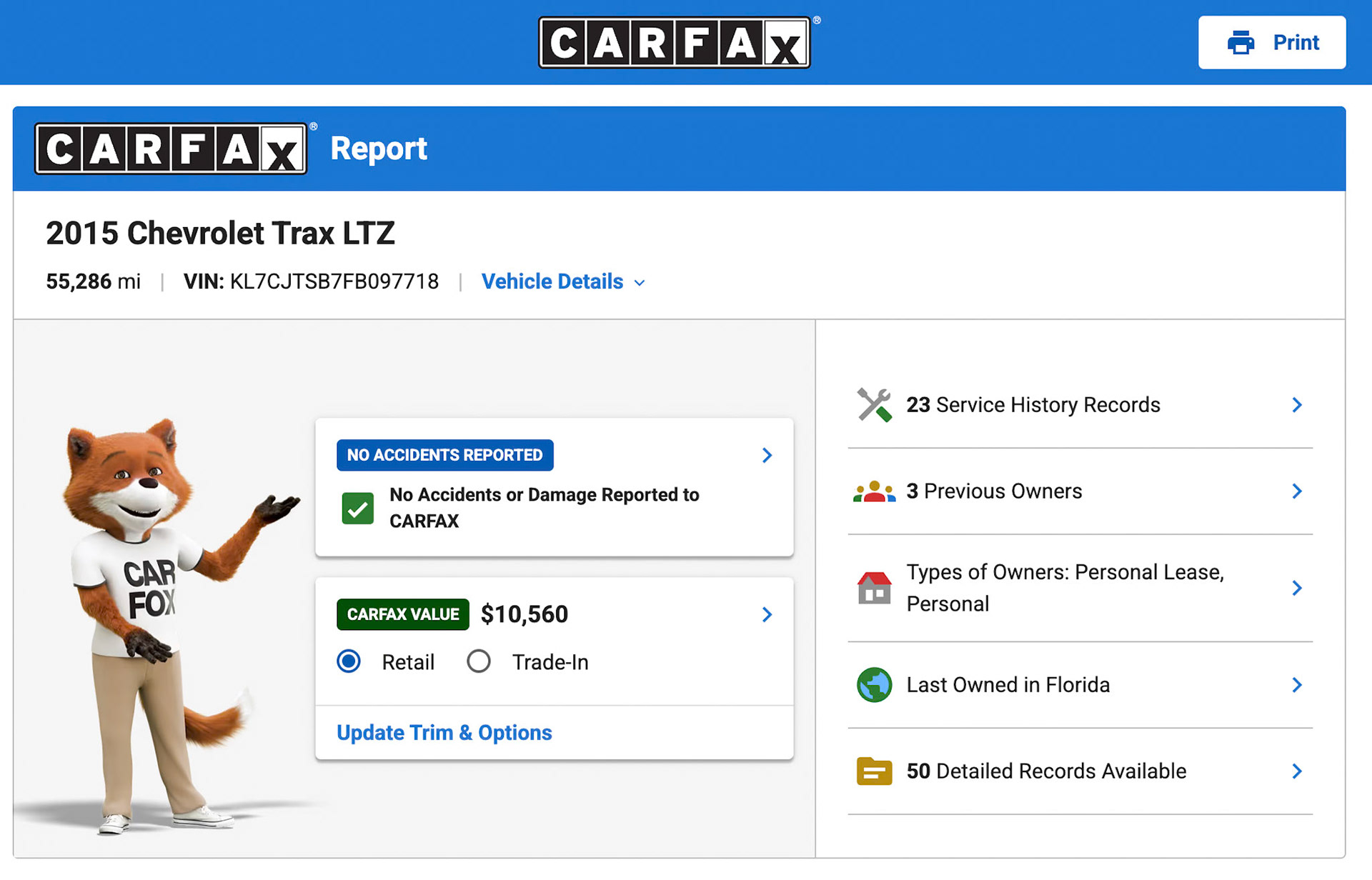This screenshot has width=1372, height=880.
Task: Expand the Detailed Records Available chevron
Action: pos(1297,771)
